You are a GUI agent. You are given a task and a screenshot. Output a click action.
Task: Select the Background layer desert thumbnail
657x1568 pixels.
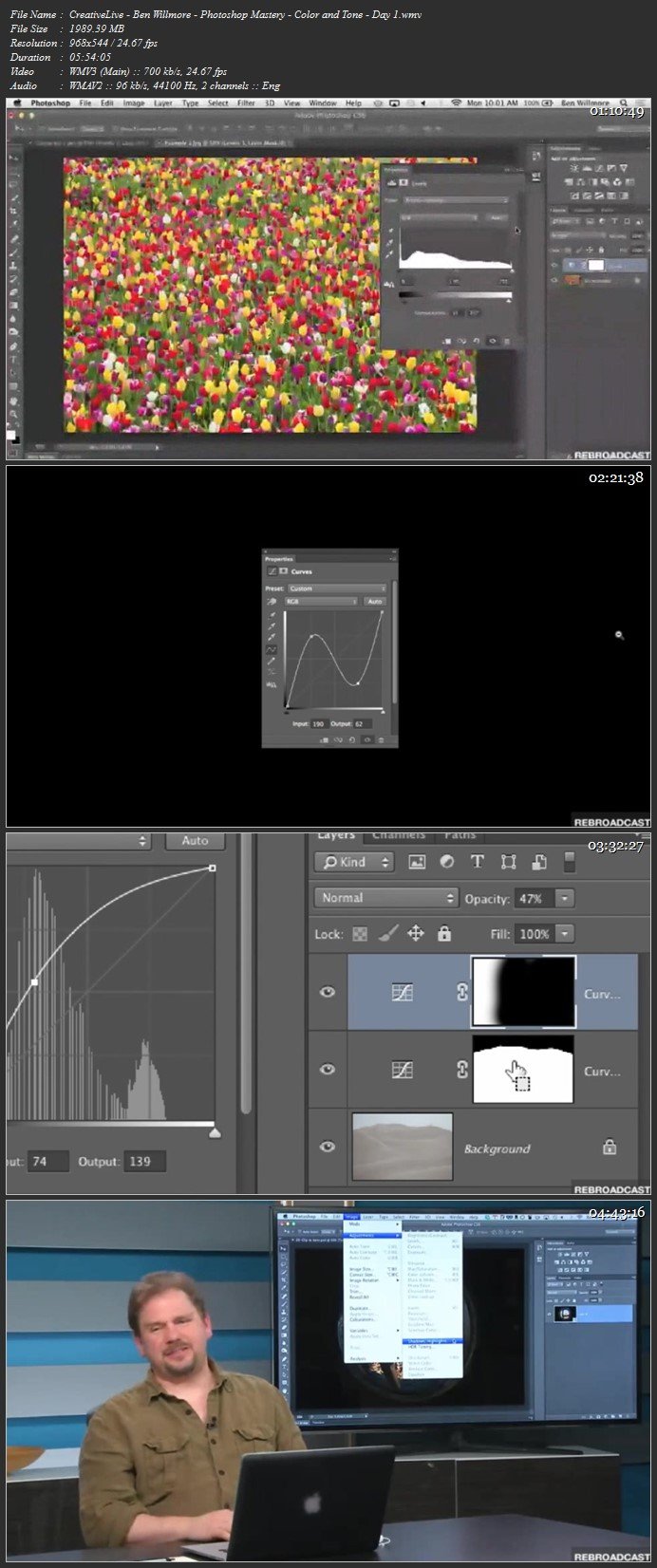coord(402,1147)
